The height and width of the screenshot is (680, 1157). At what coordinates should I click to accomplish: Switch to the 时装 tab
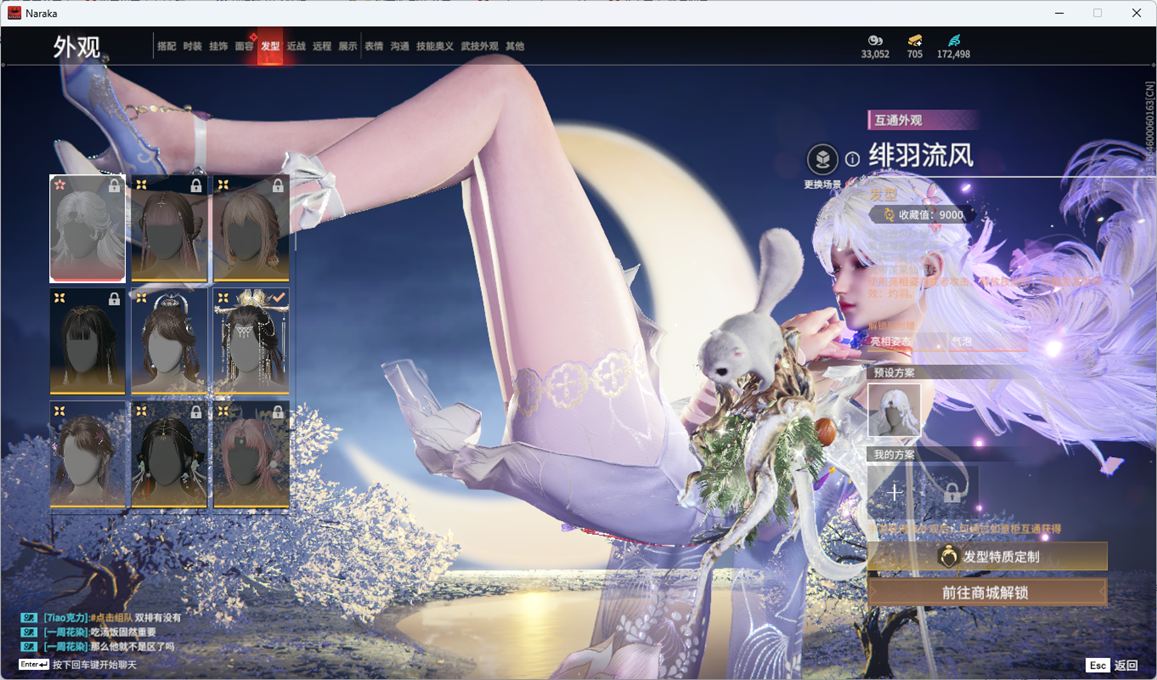(x=193, y=46)
